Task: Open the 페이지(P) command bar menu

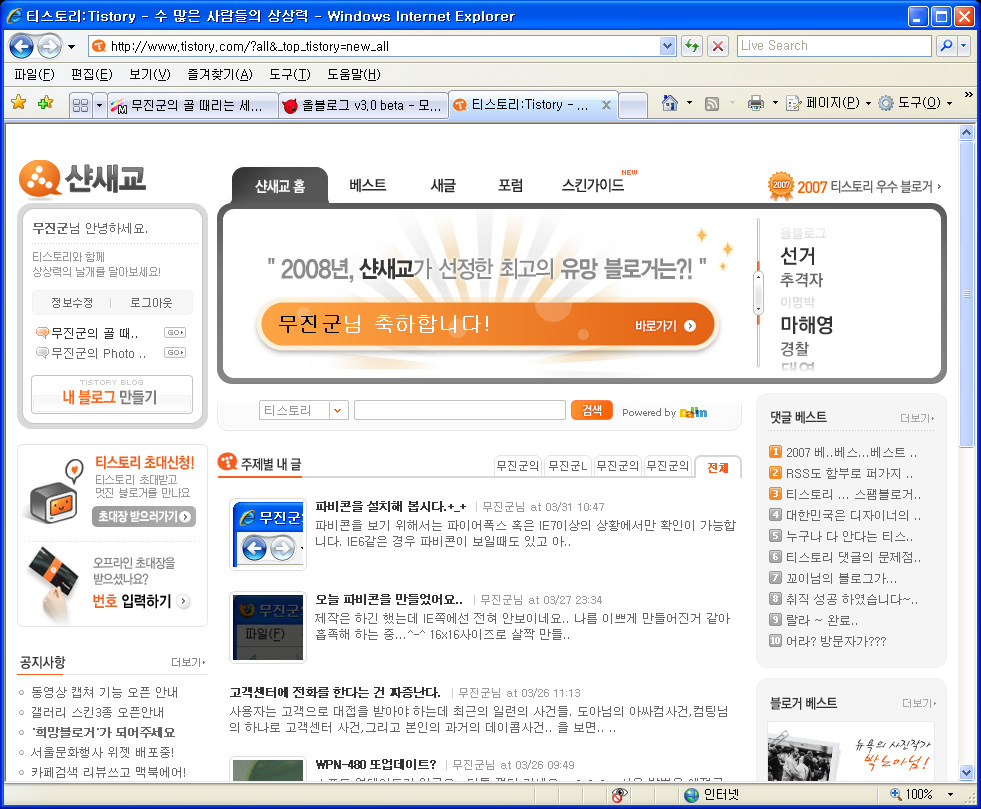Action: pos(828,103)
